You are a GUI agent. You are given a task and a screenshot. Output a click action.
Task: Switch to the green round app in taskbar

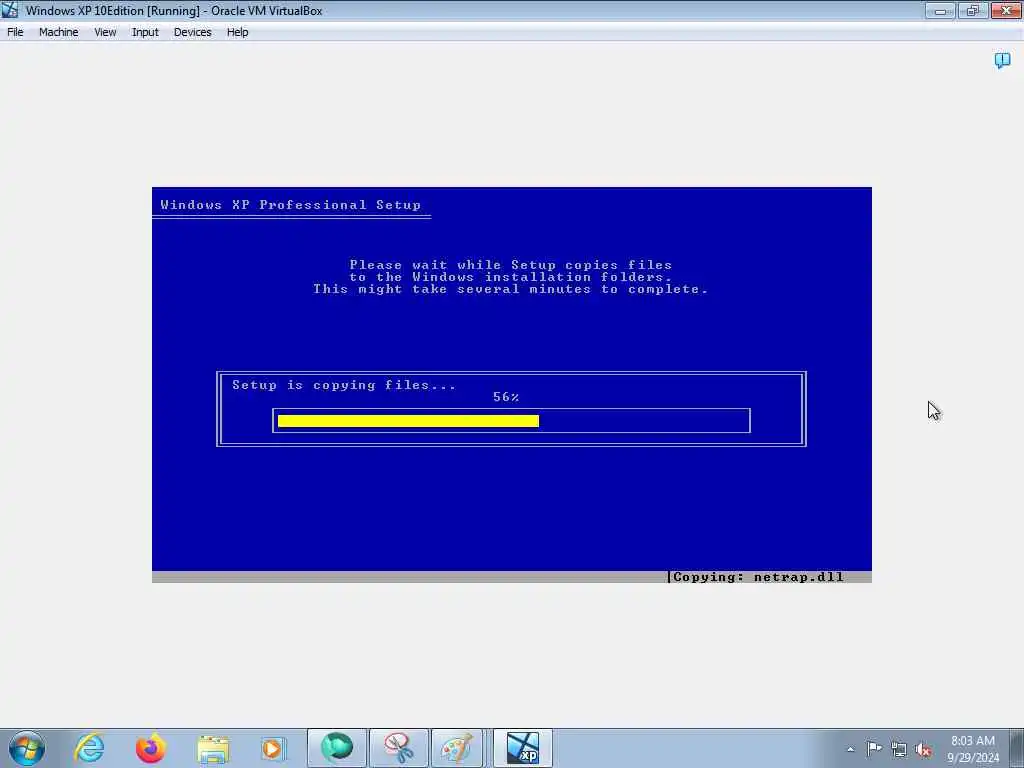tap(337, 748)
